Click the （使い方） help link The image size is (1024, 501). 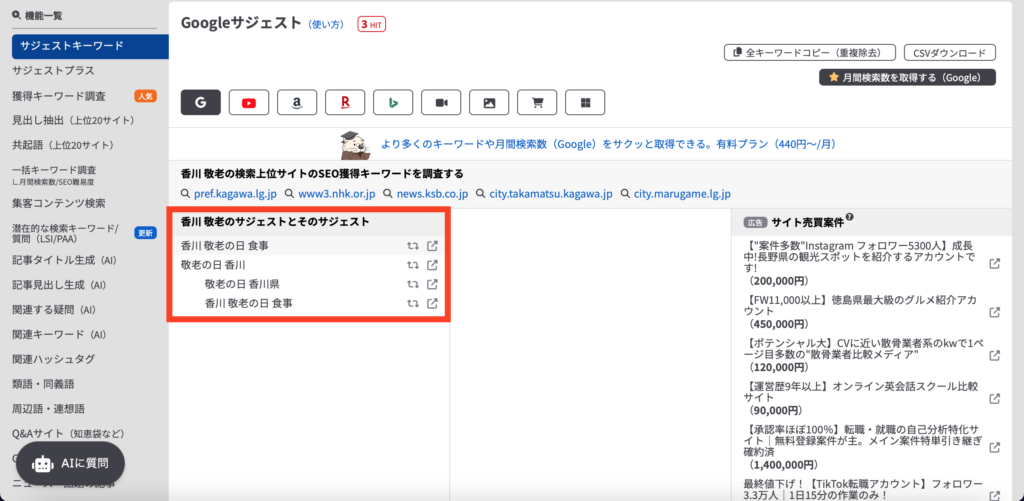(327, 24)
